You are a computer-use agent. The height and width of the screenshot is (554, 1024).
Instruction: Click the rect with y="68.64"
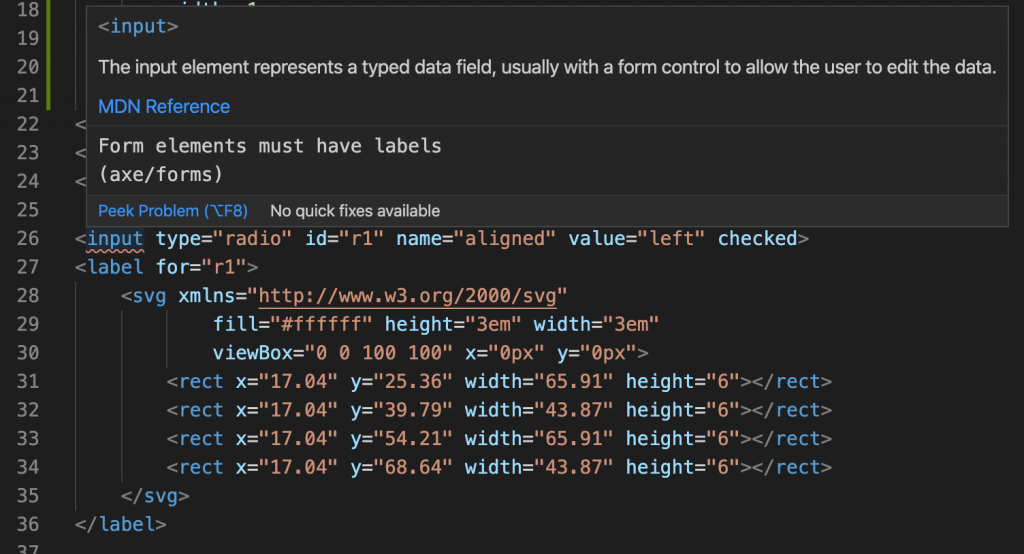499,467
